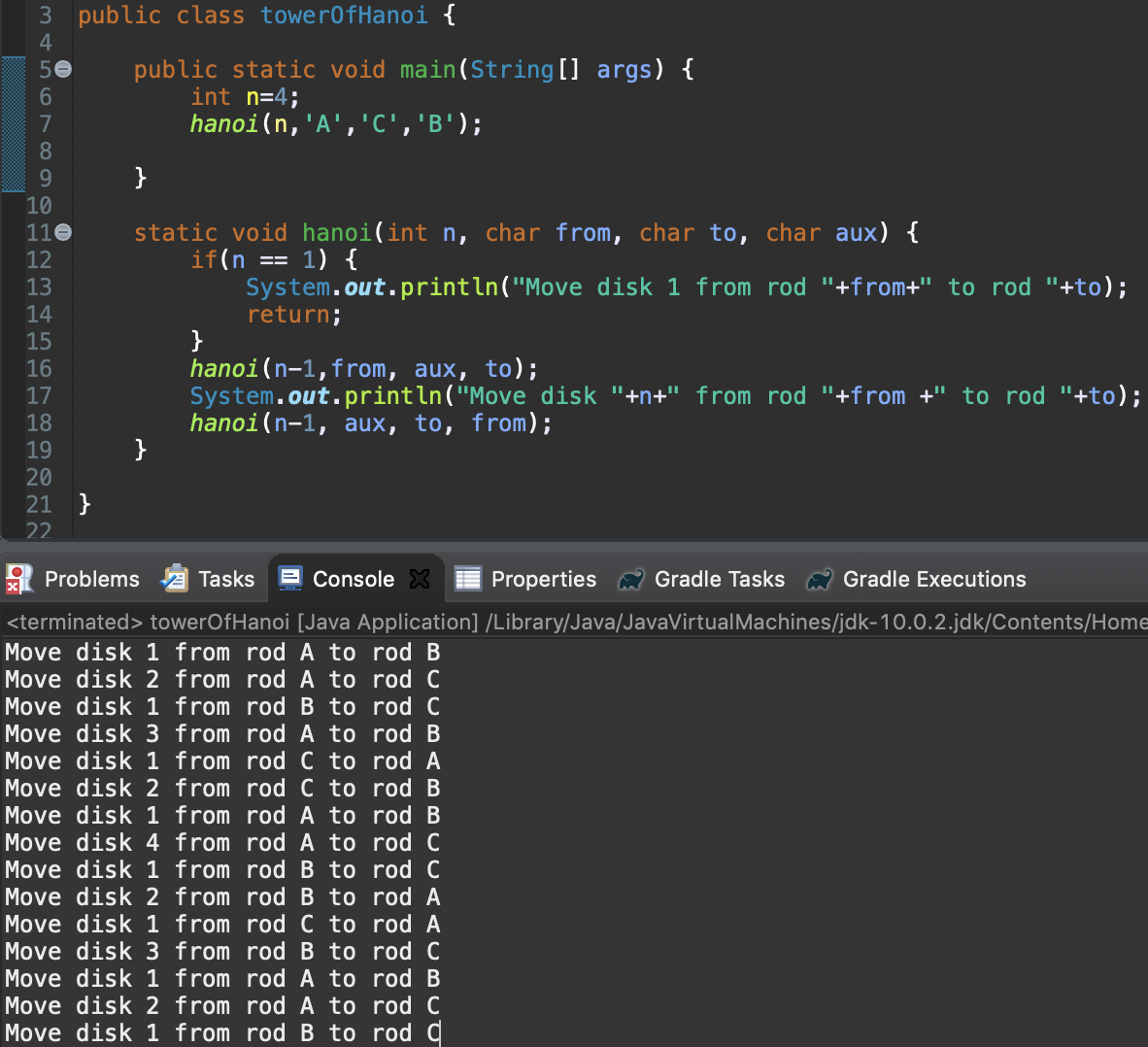Click the blue selection bar in the gutter
Screen dimensions: 1148x1047
12,124
